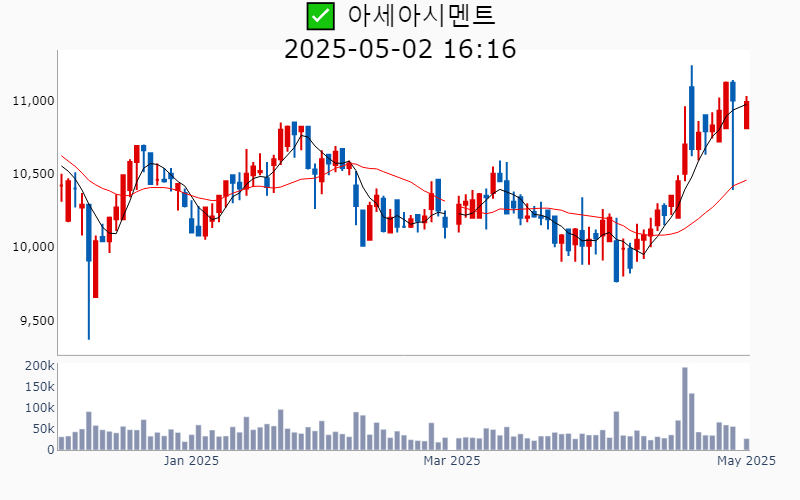Click the candle with lowest wick below 9,500
Image resolution: width=800 pixels, height=500 pixels.
(89, 271)
